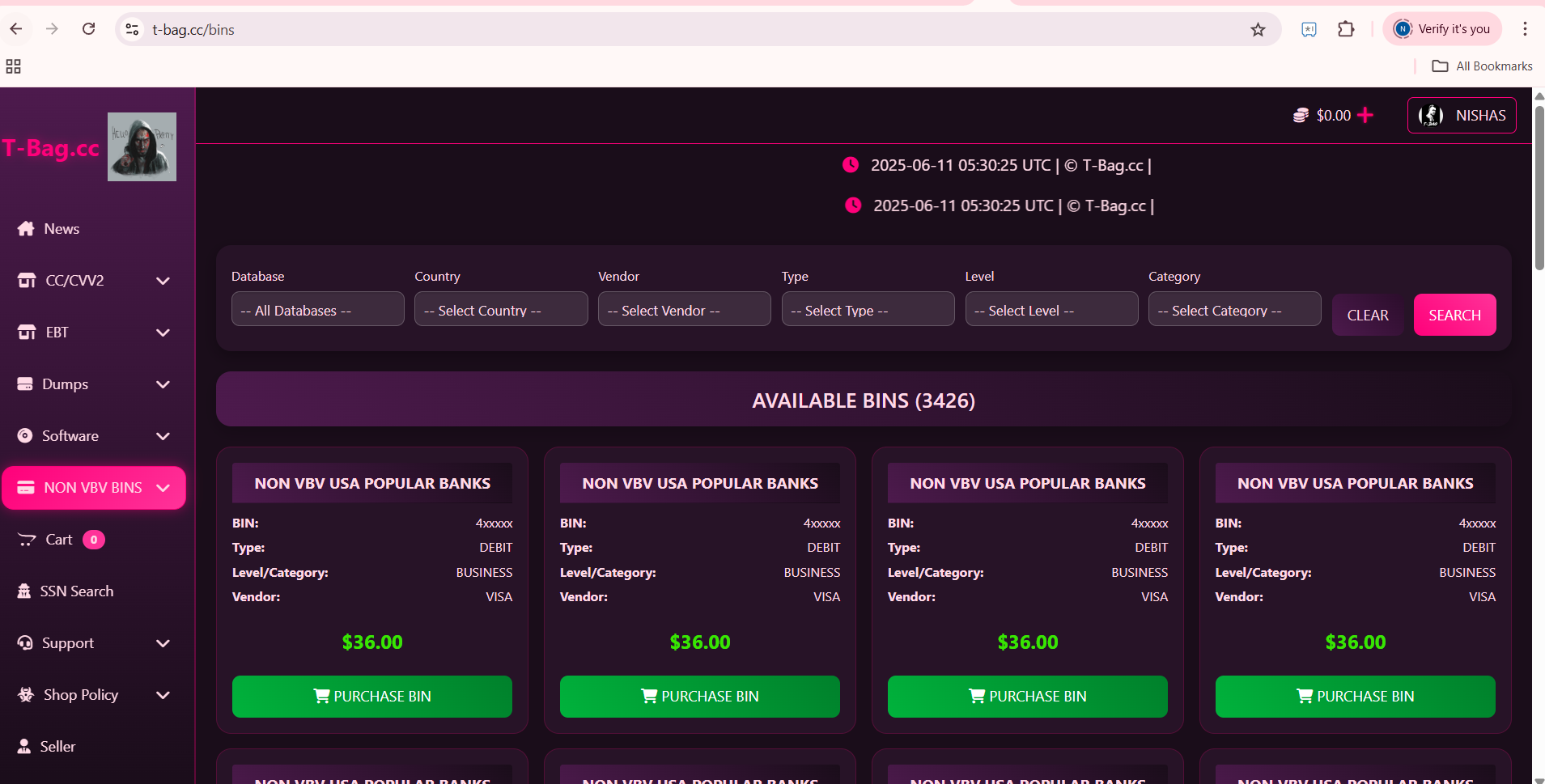Click the pink plus icon to add funds
The height and width of the screenshot is (784, 1545).
[1365, 115]
